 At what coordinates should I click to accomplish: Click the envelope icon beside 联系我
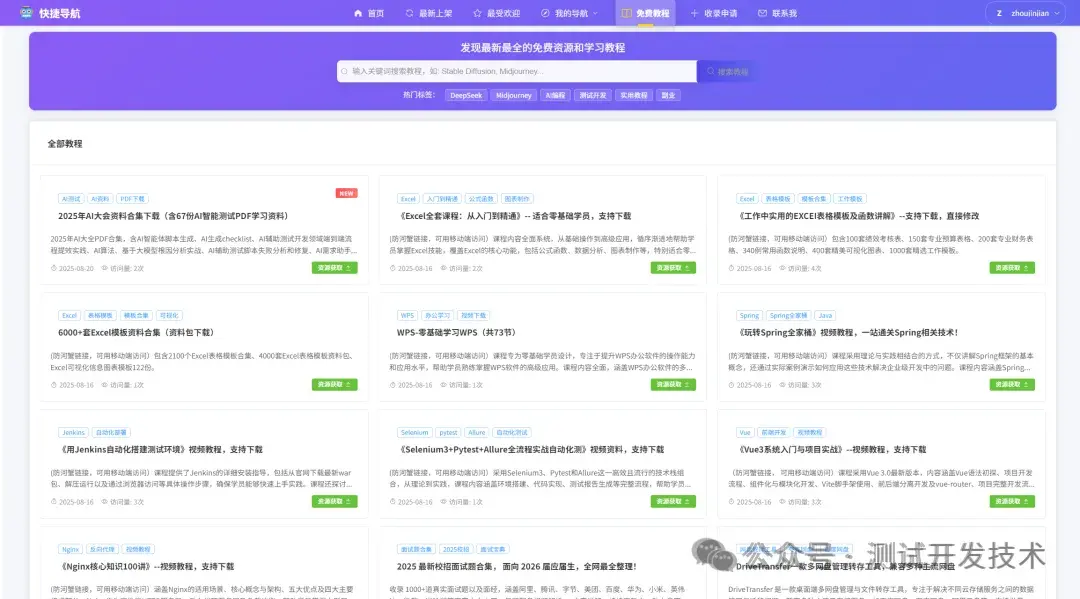click(x=763, y=13)
